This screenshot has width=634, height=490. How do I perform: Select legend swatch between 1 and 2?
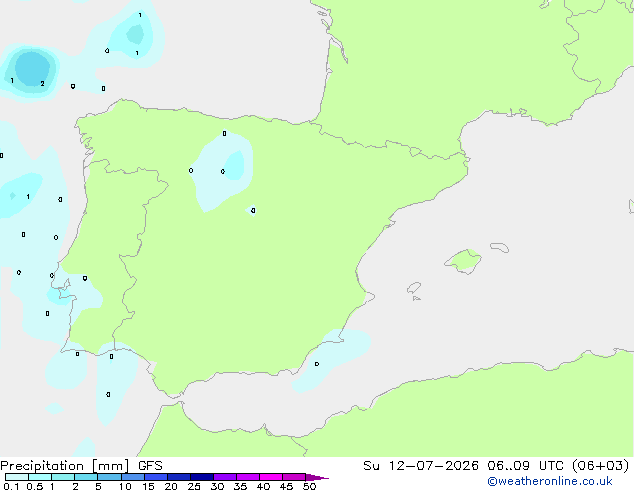point(63,477)
